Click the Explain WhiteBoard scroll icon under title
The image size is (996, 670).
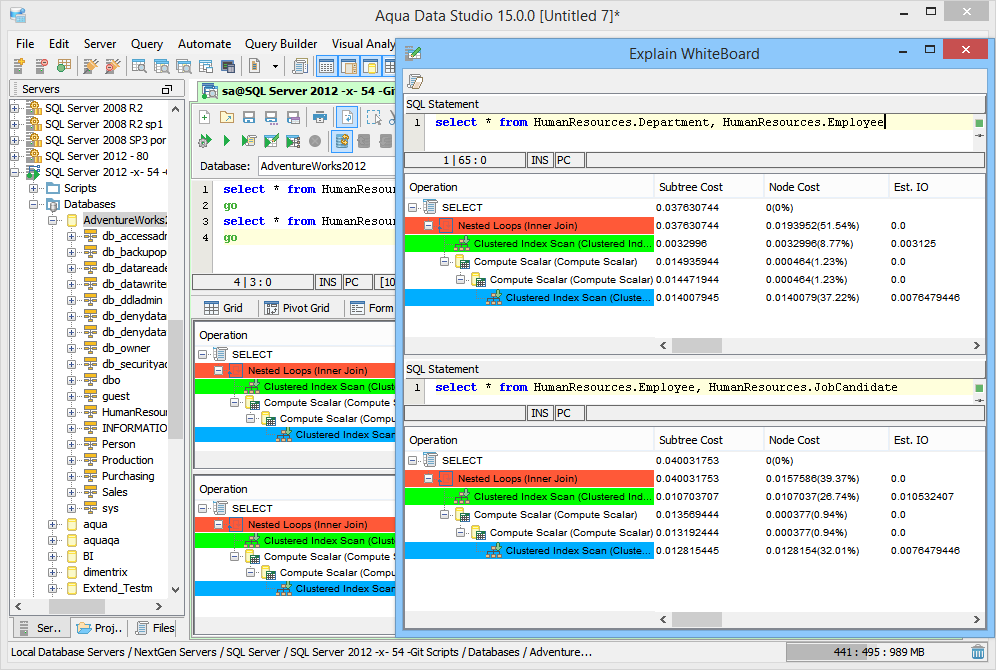point(415,81)
